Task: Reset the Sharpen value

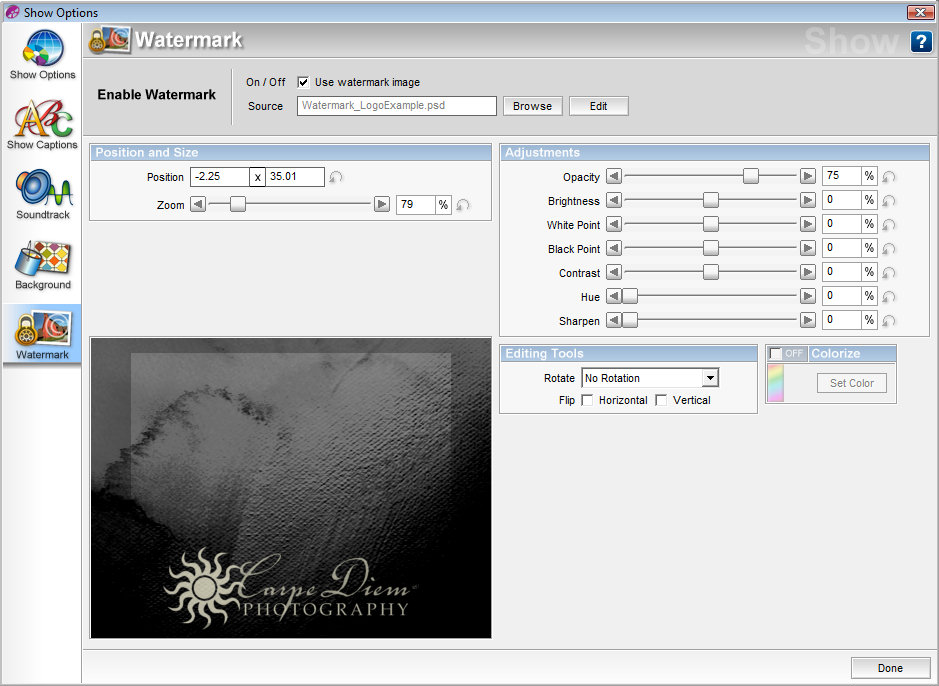Action: (889, 320)
